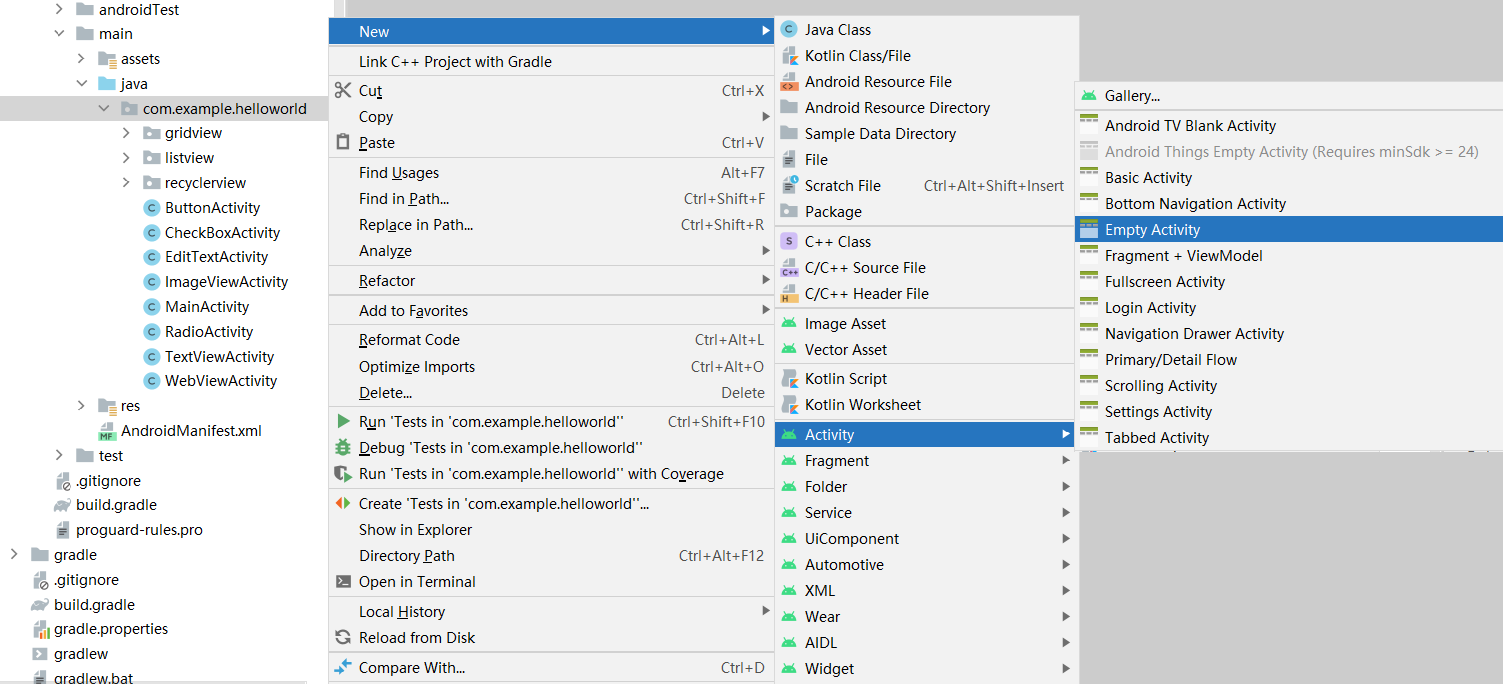The width and height of the screenshot is (1503, 684).
Task: Choose Reformat Code menu entry
Action: pyautogui.click(x=409, y=340)
